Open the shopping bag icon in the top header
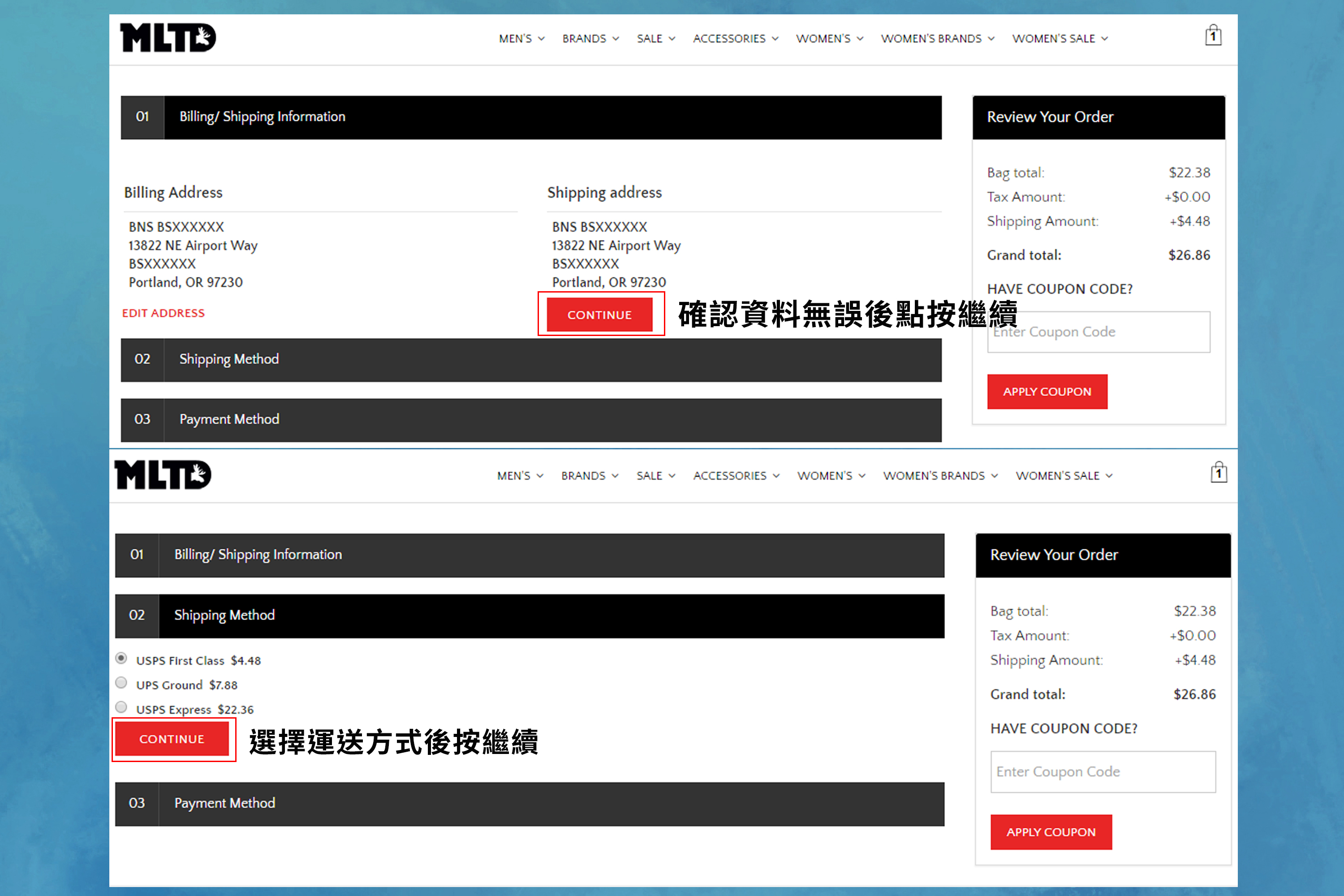The width and height of the screenshot is (1344, 896). [1213, 36]
